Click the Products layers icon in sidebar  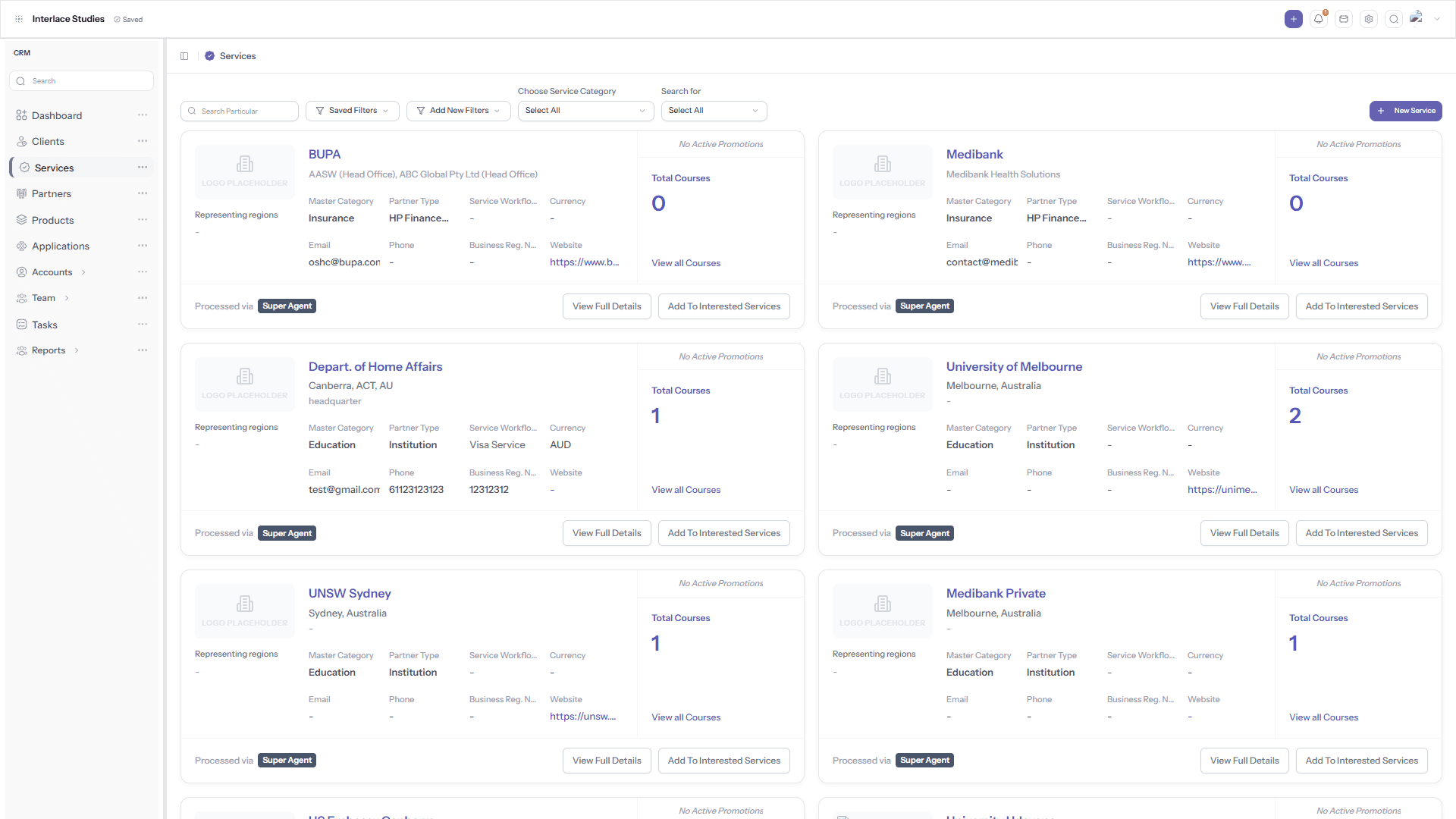click(x=21, y=220)
